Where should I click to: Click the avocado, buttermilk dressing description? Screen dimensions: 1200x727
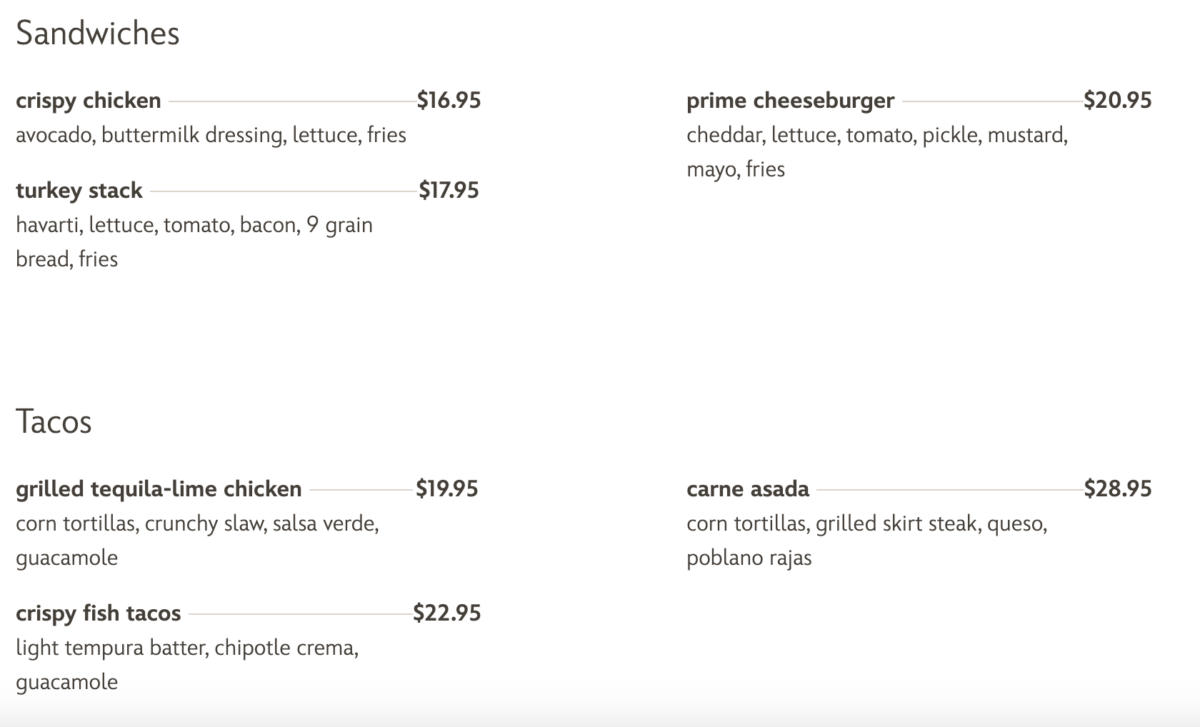[210, 135]
